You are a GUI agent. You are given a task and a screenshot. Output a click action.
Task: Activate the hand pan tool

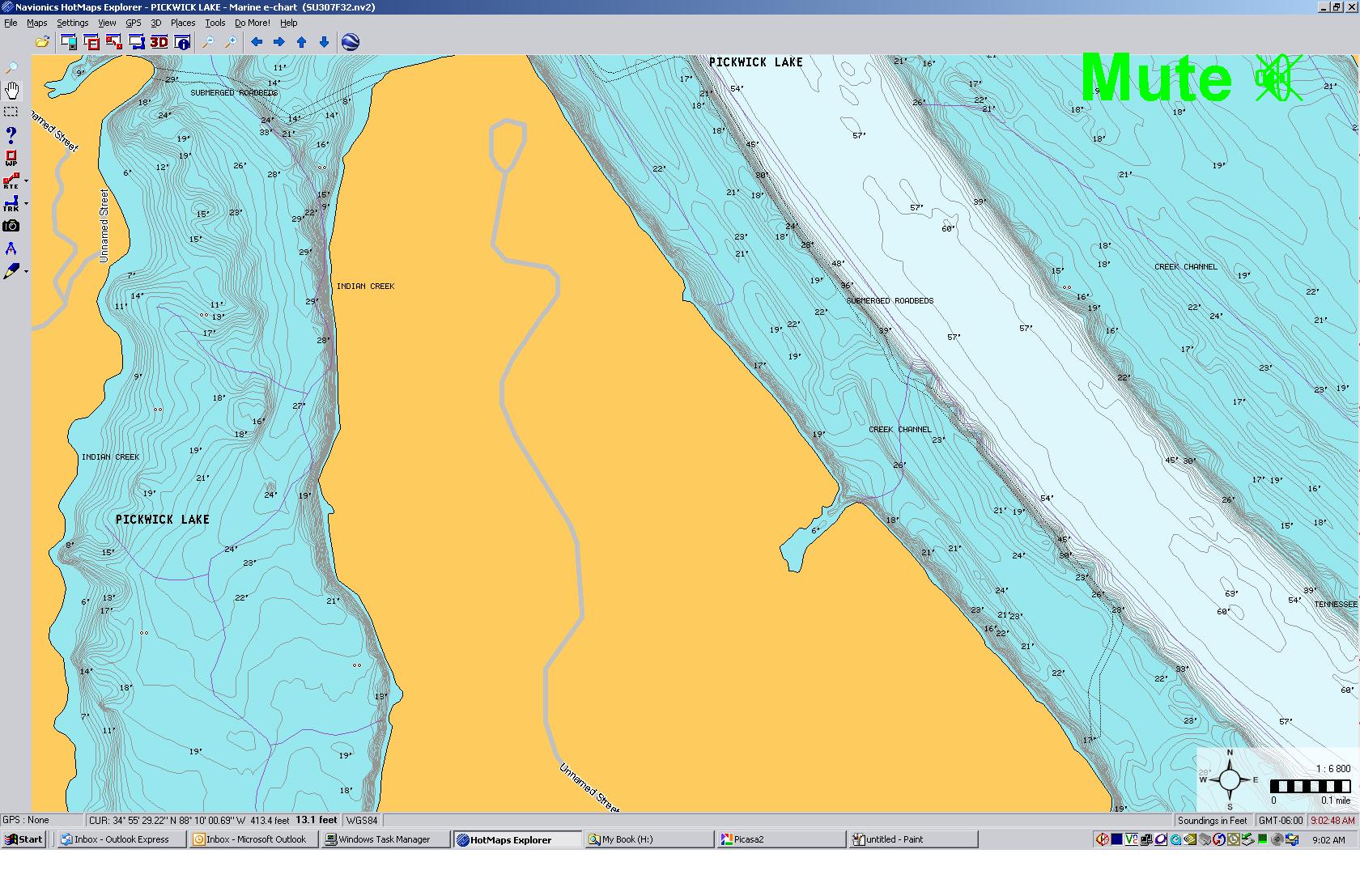click(x=11, y=90)
